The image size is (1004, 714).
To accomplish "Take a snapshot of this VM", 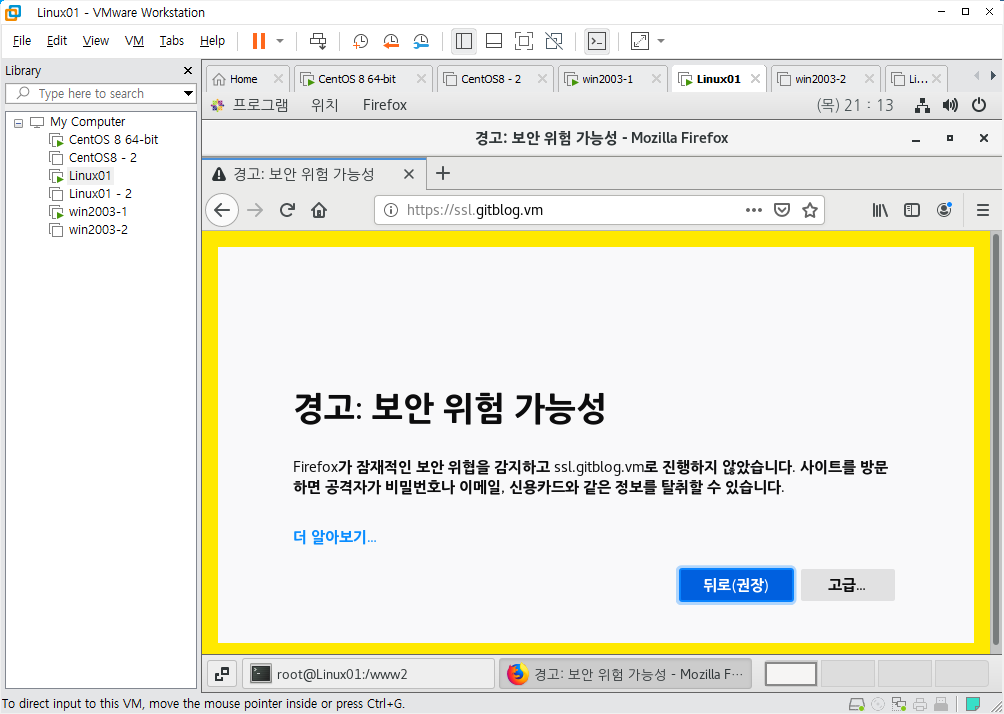I will point(360,41).
